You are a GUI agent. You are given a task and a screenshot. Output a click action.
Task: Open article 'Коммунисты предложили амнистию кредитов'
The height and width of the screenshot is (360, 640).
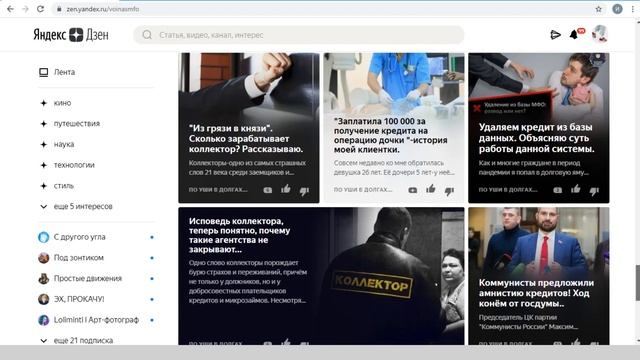(x=539, y=276)
